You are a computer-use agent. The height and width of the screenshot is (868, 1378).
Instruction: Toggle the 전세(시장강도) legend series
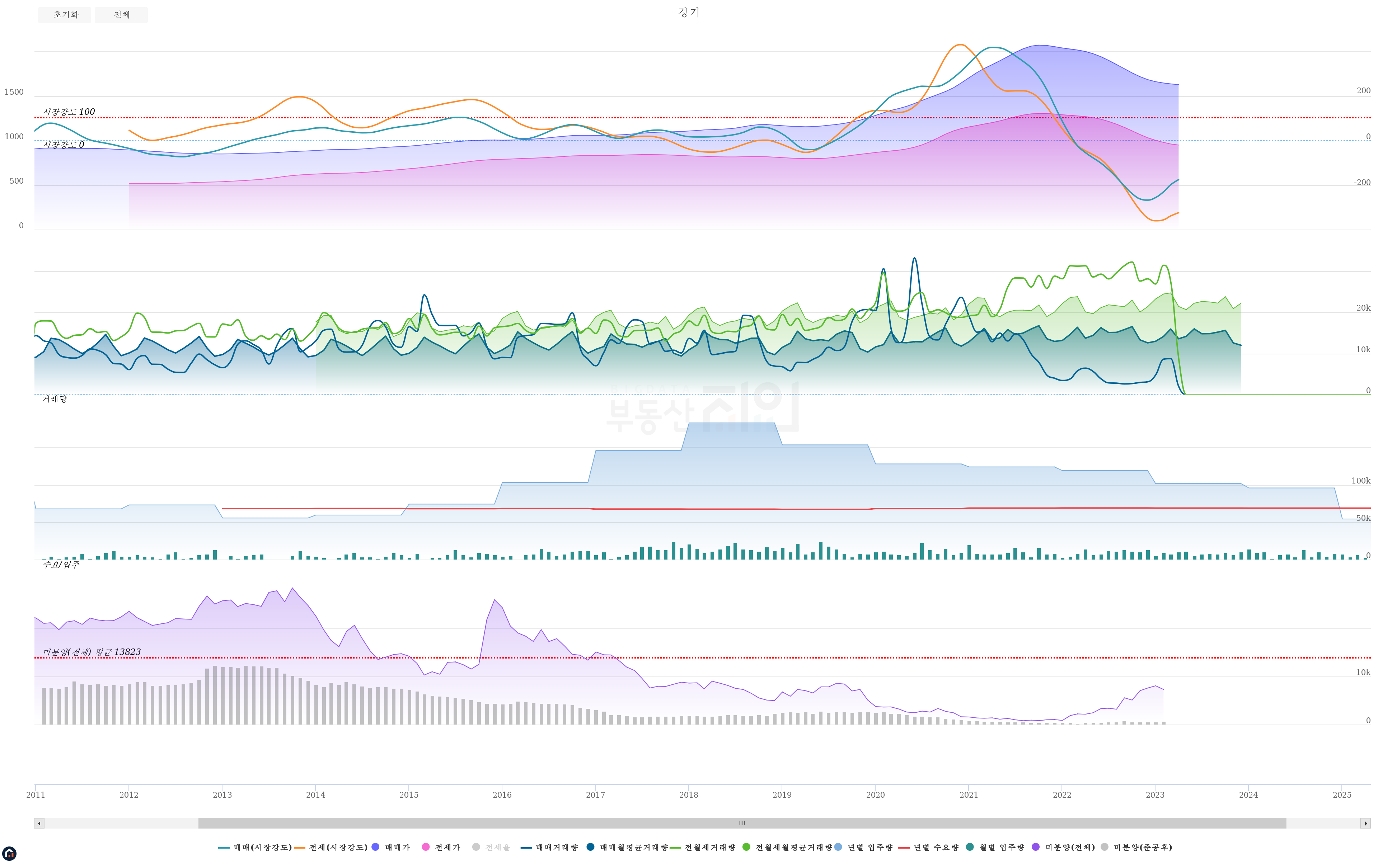pos(338,847)
